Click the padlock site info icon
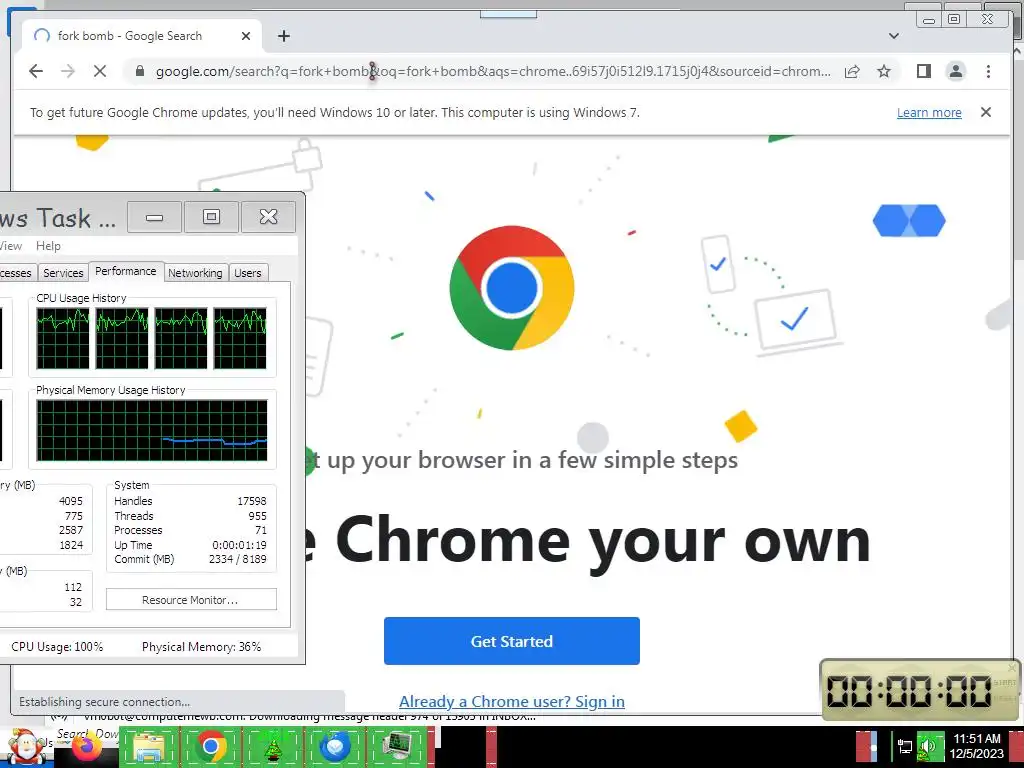 click(139, 71)
